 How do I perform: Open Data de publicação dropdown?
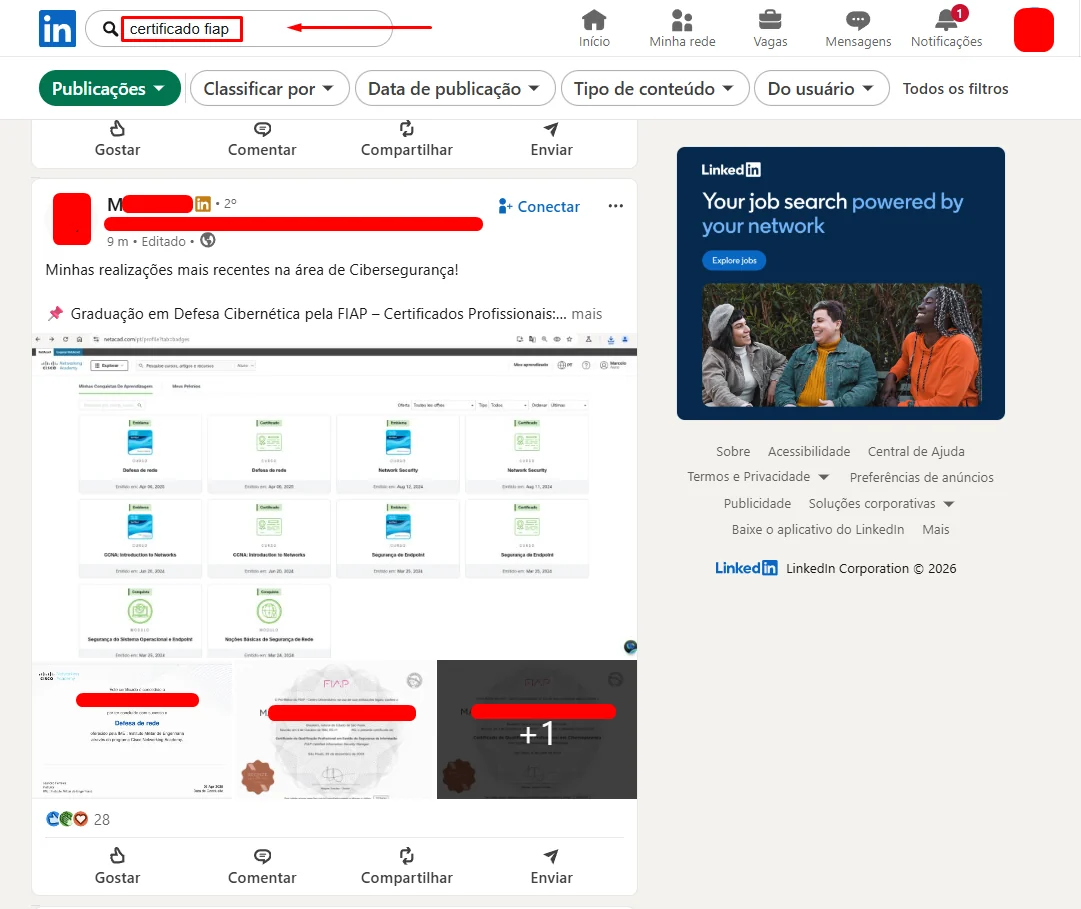click(454, 89)
